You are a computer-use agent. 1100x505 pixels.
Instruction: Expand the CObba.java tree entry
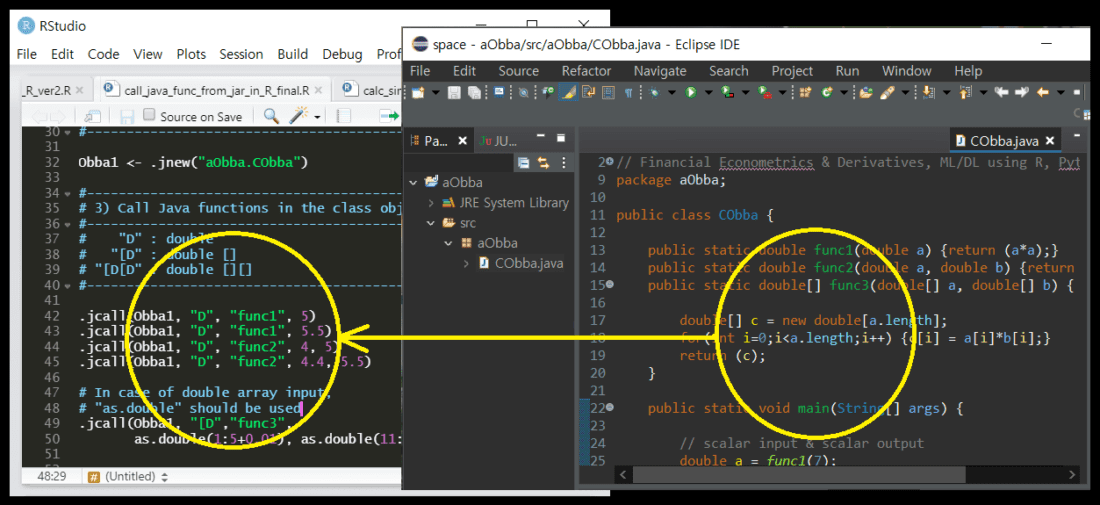[466, 264]
